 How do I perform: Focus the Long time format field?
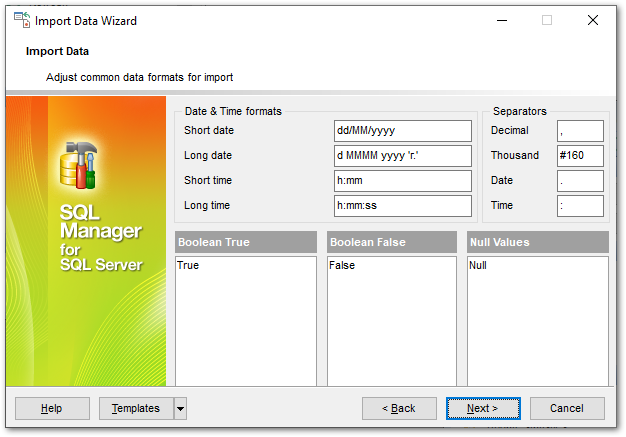402,206
